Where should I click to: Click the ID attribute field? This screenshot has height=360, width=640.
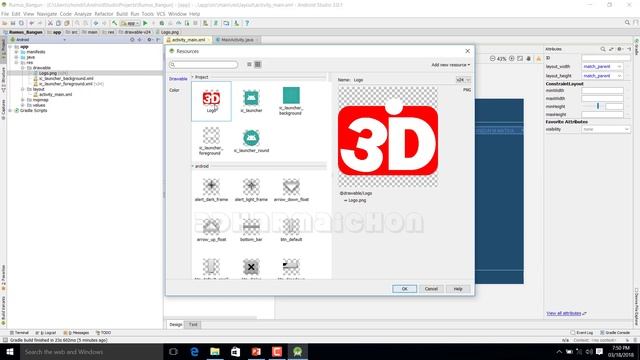(606, 58)
